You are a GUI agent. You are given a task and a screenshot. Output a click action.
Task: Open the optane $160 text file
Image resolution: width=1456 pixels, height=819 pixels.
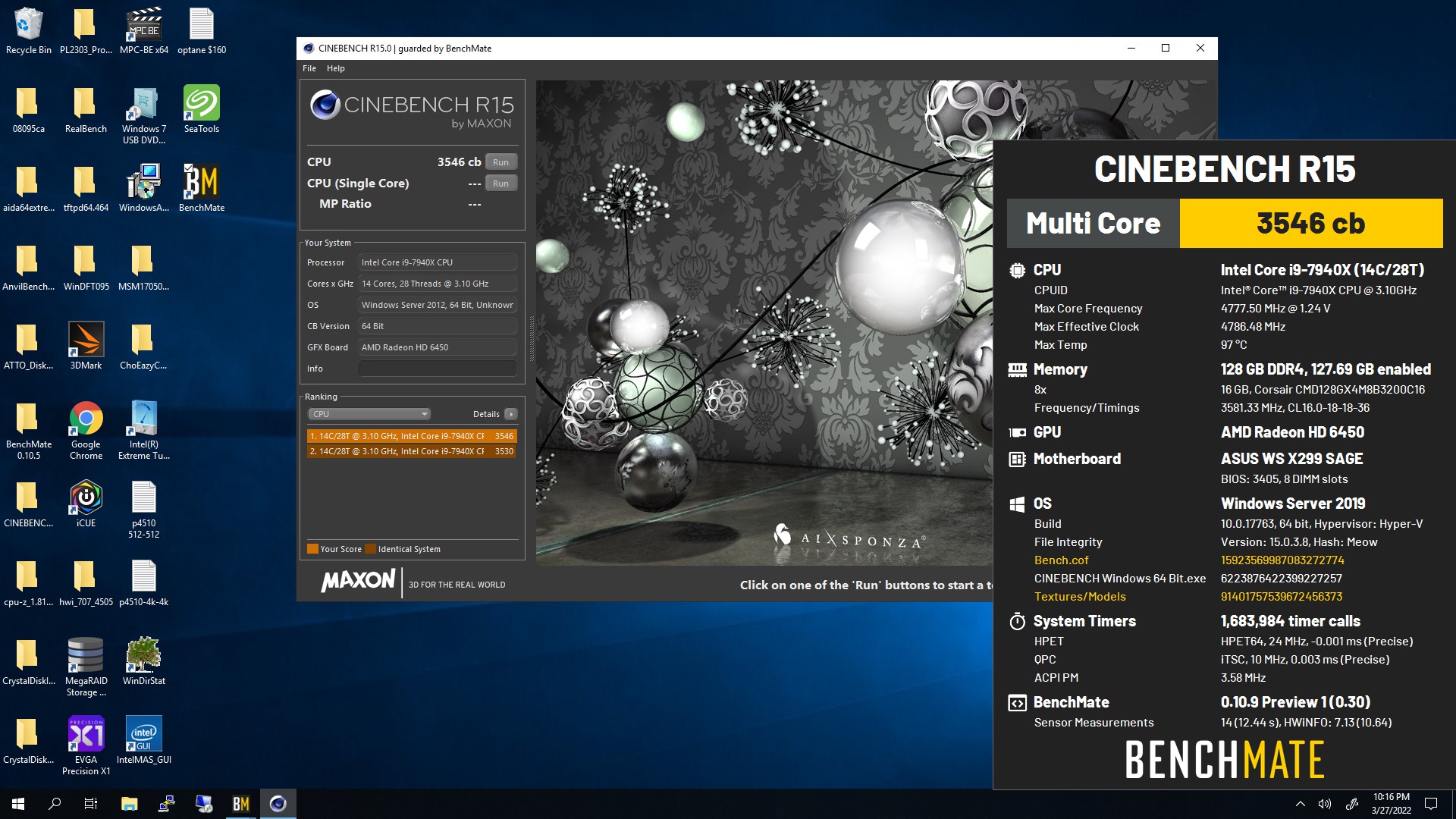coord(202,30)
